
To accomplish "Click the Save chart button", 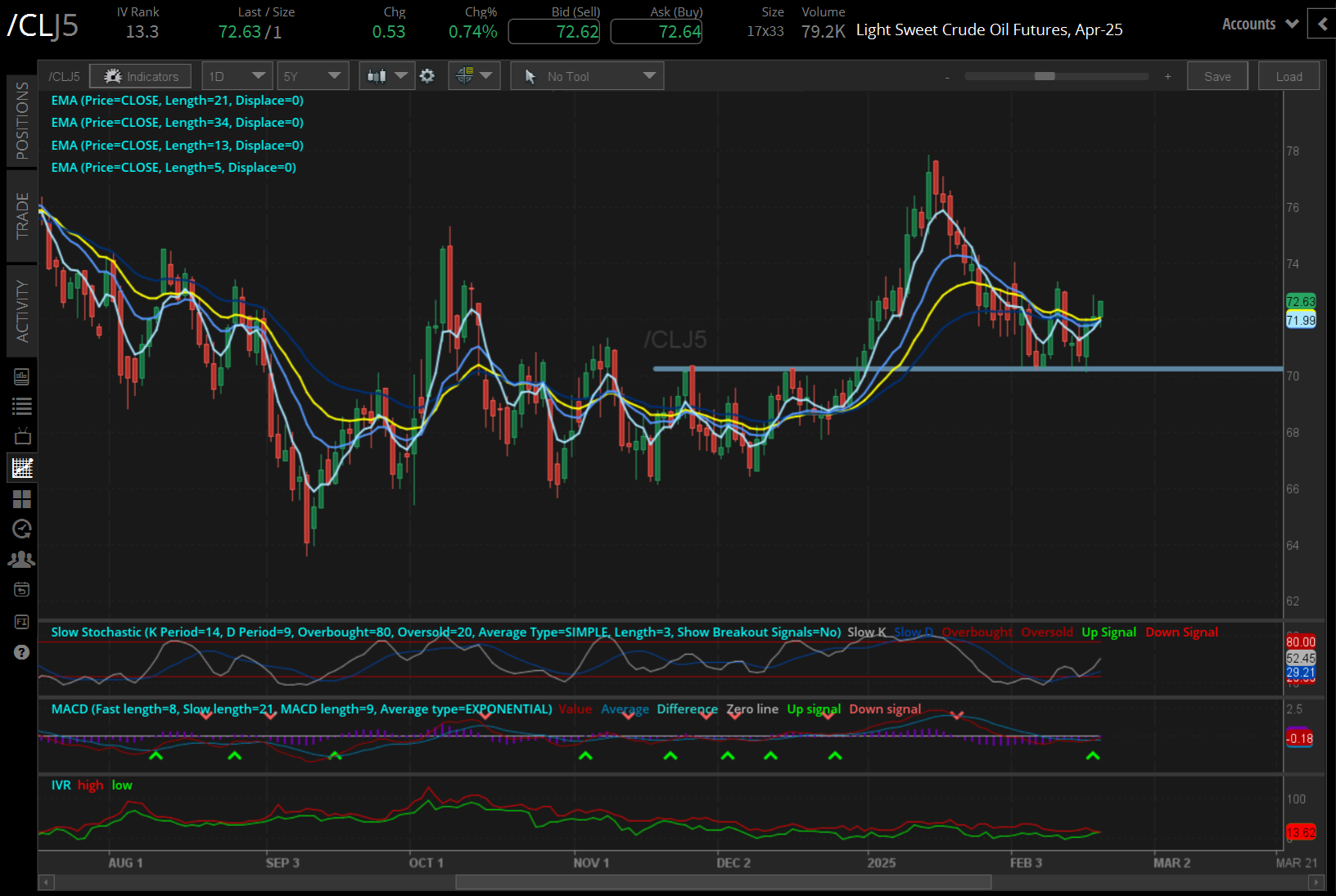I will (x=1217, y=75).
